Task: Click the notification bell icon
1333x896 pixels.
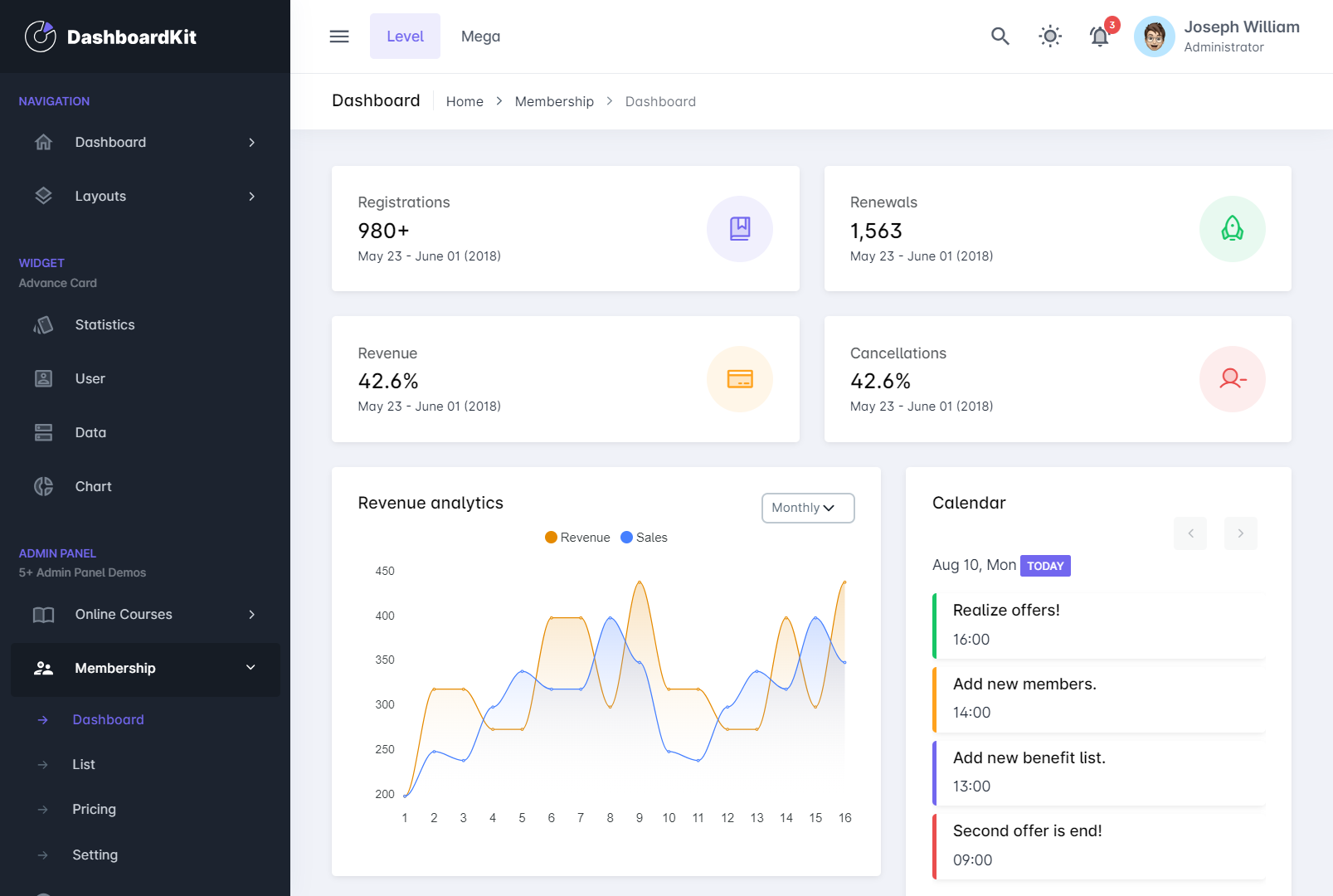Action: [x=1099, y=37]
